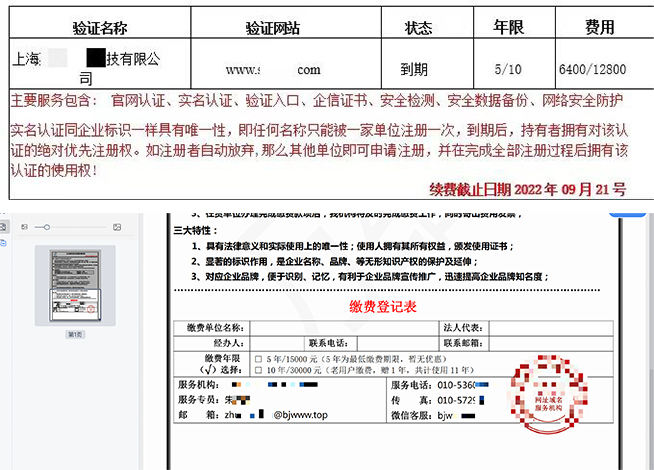654x470 pixels.
Task: Click feature line 3 about 对应企业品牌
Action: coord(370,276)
